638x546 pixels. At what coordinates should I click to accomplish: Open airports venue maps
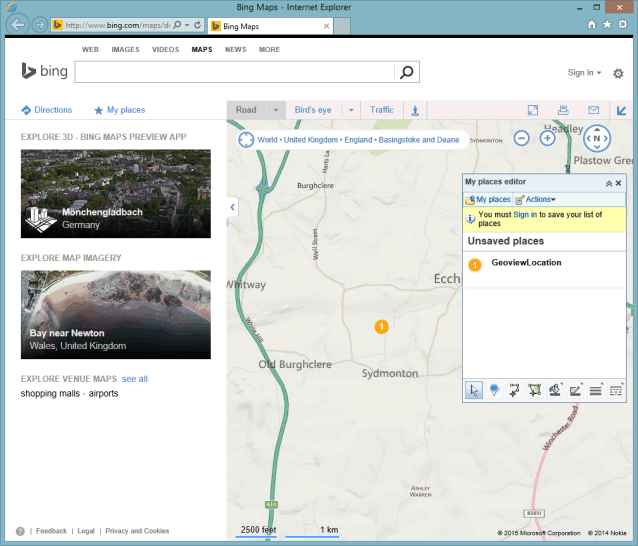[x=103, y=393]
